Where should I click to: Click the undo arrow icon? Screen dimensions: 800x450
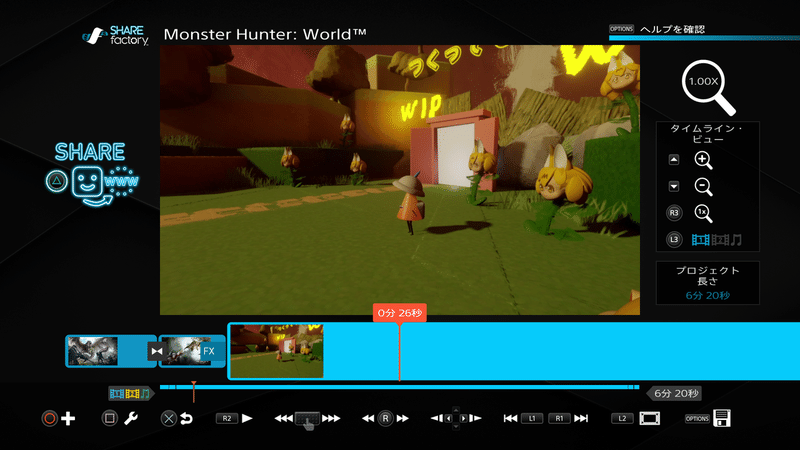point(187,419)
